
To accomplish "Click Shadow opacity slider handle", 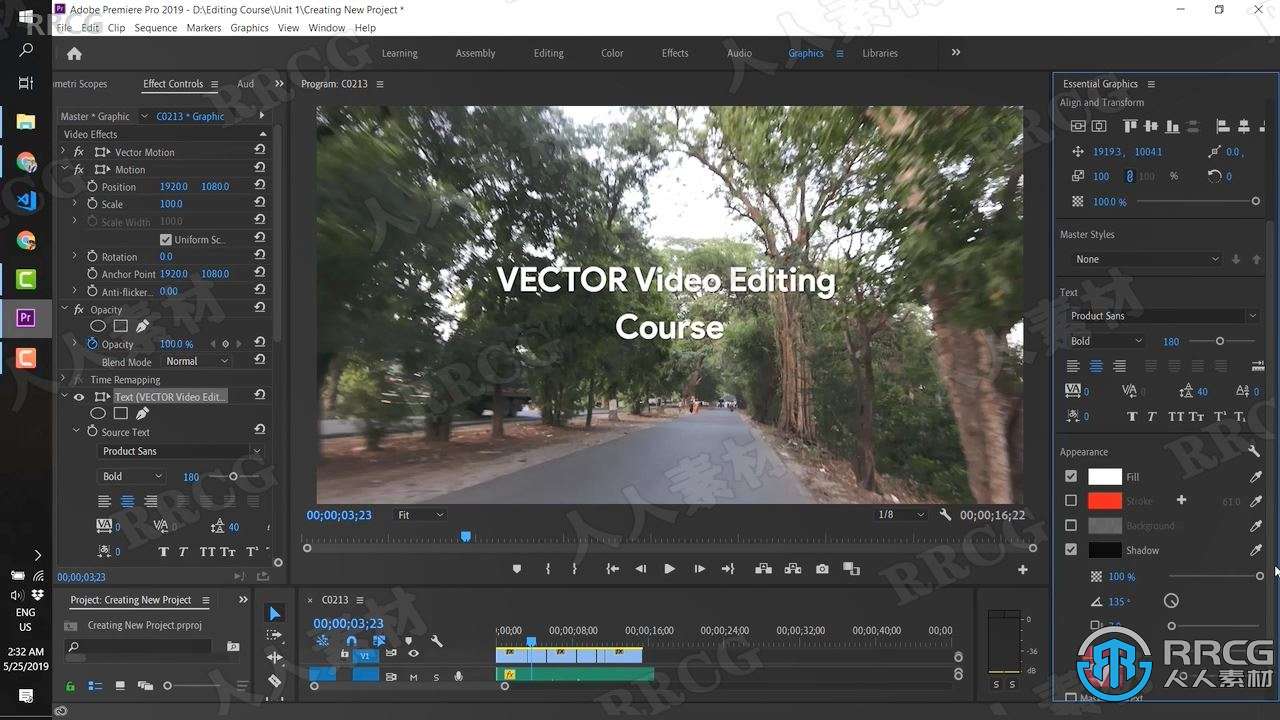I will point(1260,576).
